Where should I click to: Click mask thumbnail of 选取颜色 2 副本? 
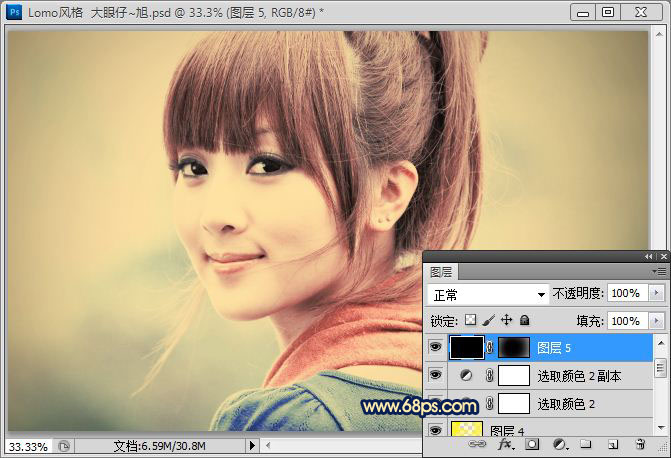point(514,375)
